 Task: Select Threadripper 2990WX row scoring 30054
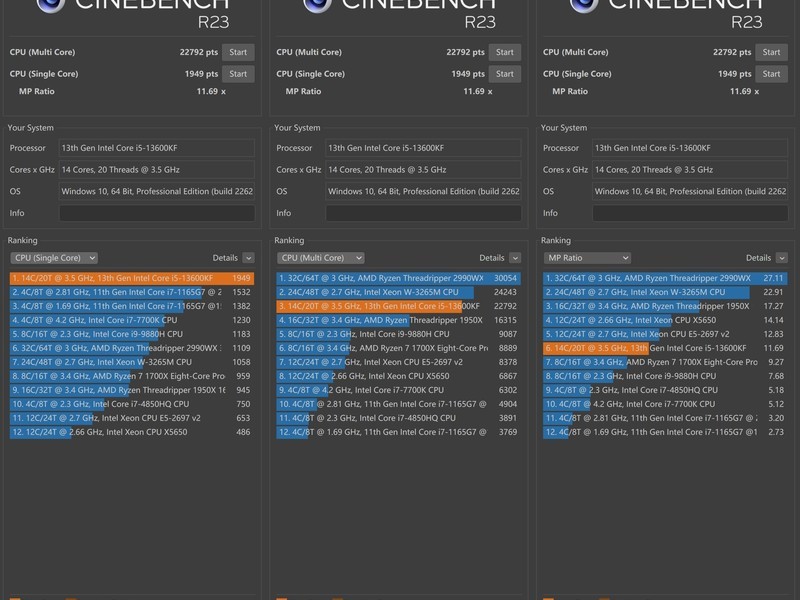(398, 279)
